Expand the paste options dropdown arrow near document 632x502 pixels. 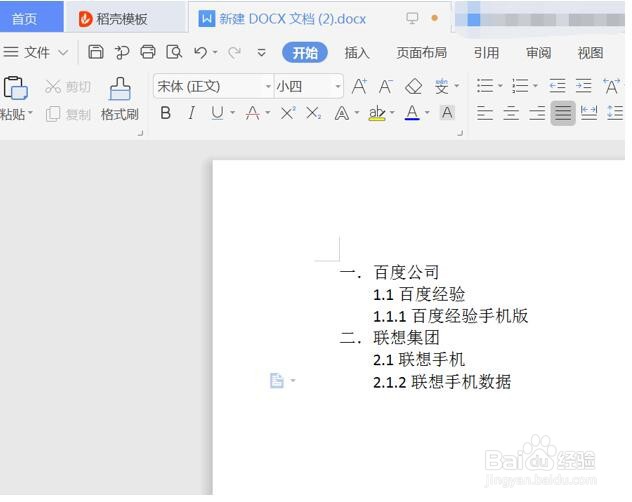click(293, 380)
